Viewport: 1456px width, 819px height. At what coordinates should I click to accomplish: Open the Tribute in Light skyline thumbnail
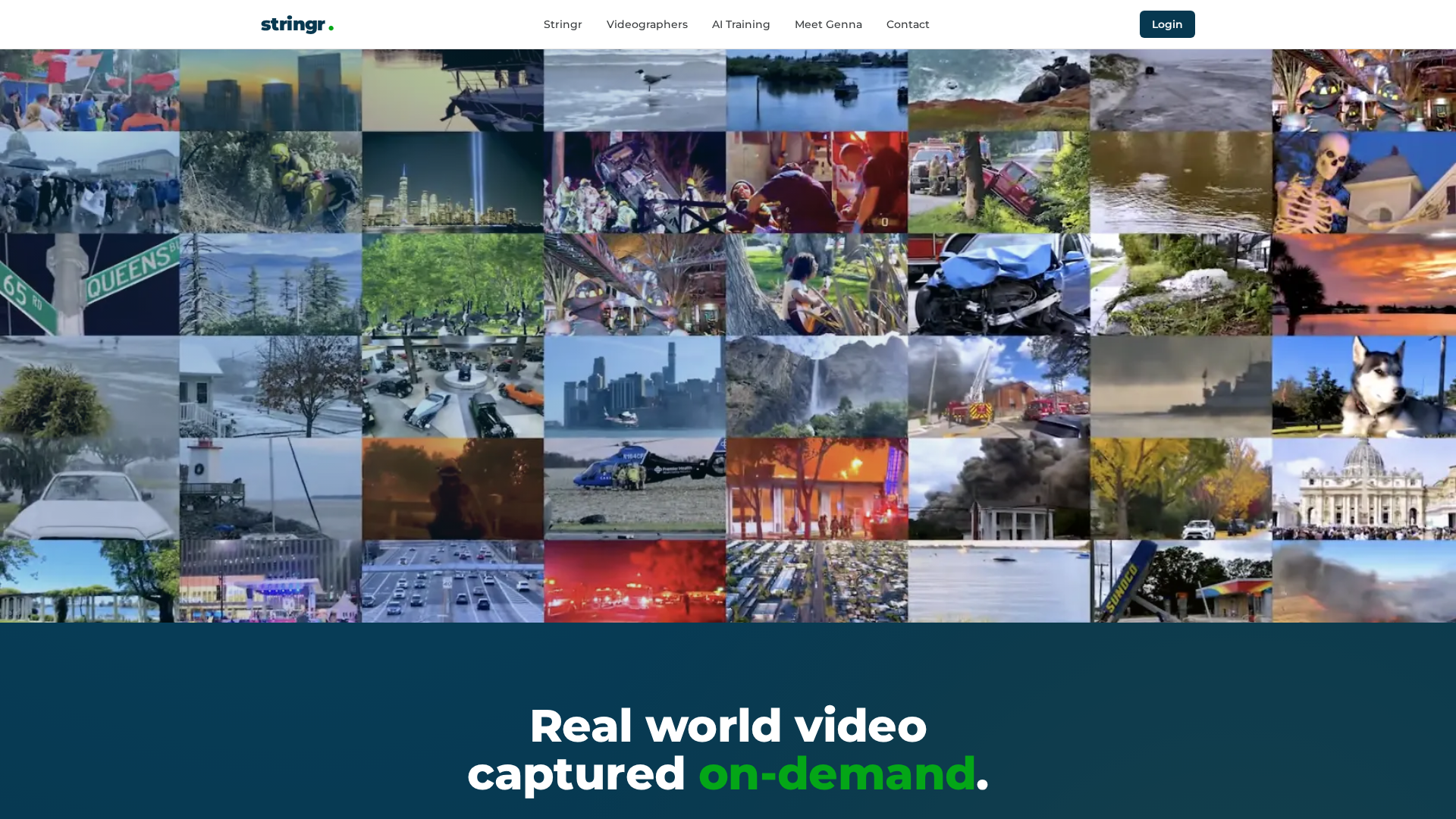pyautogui.click(x=453, y=182)
